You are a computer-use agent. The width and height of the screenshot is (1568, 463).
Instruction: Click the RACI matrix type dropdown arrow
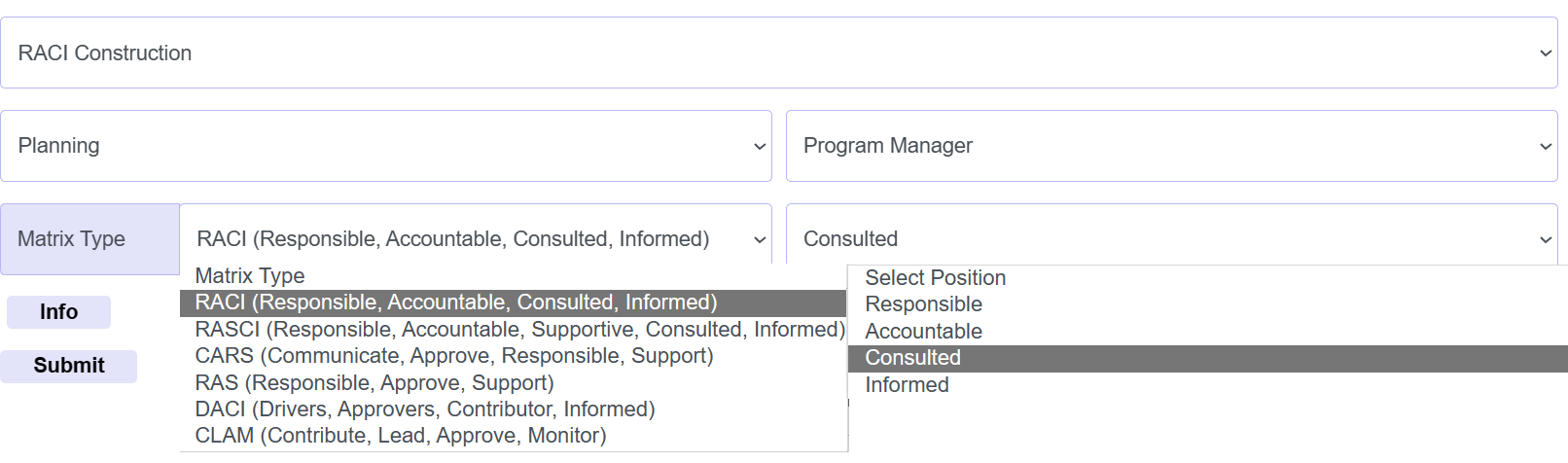tap(760, 239)
